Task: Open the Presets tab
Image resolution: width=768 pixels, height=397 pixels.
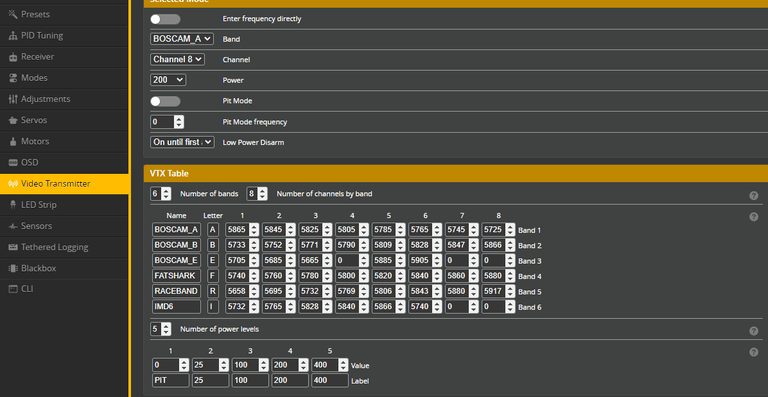Action: pos(65,14)
